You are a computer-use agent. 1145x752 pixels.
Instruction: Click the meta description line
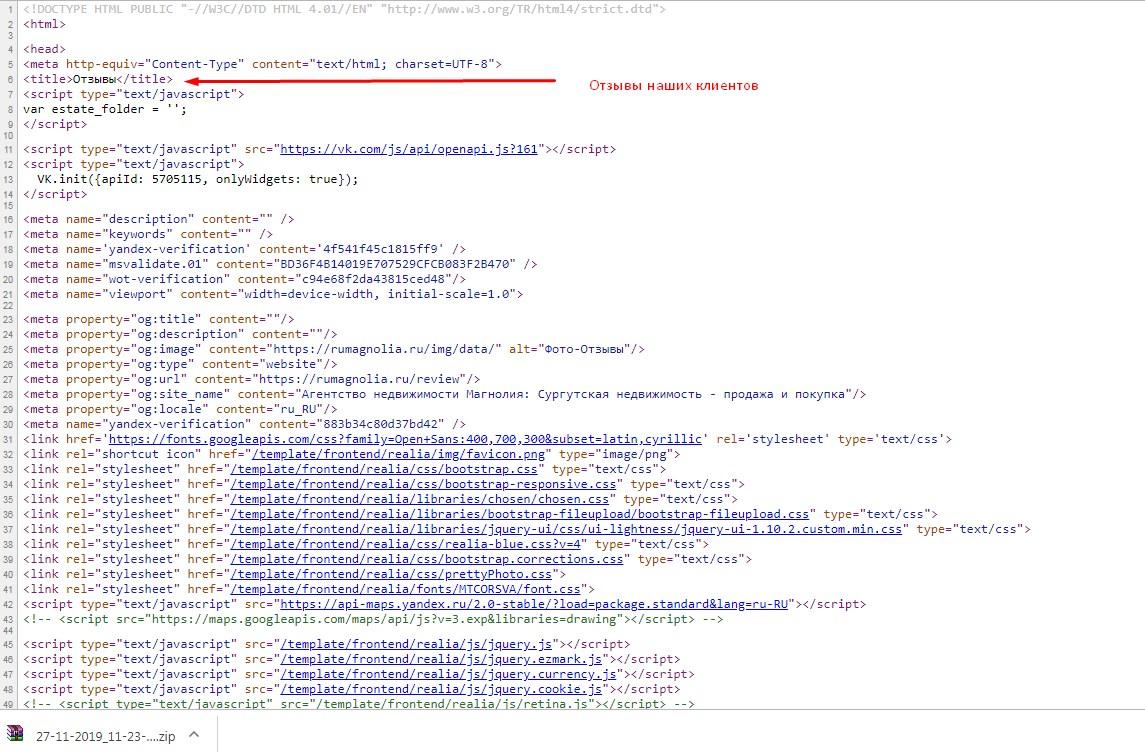coord(158,219)
